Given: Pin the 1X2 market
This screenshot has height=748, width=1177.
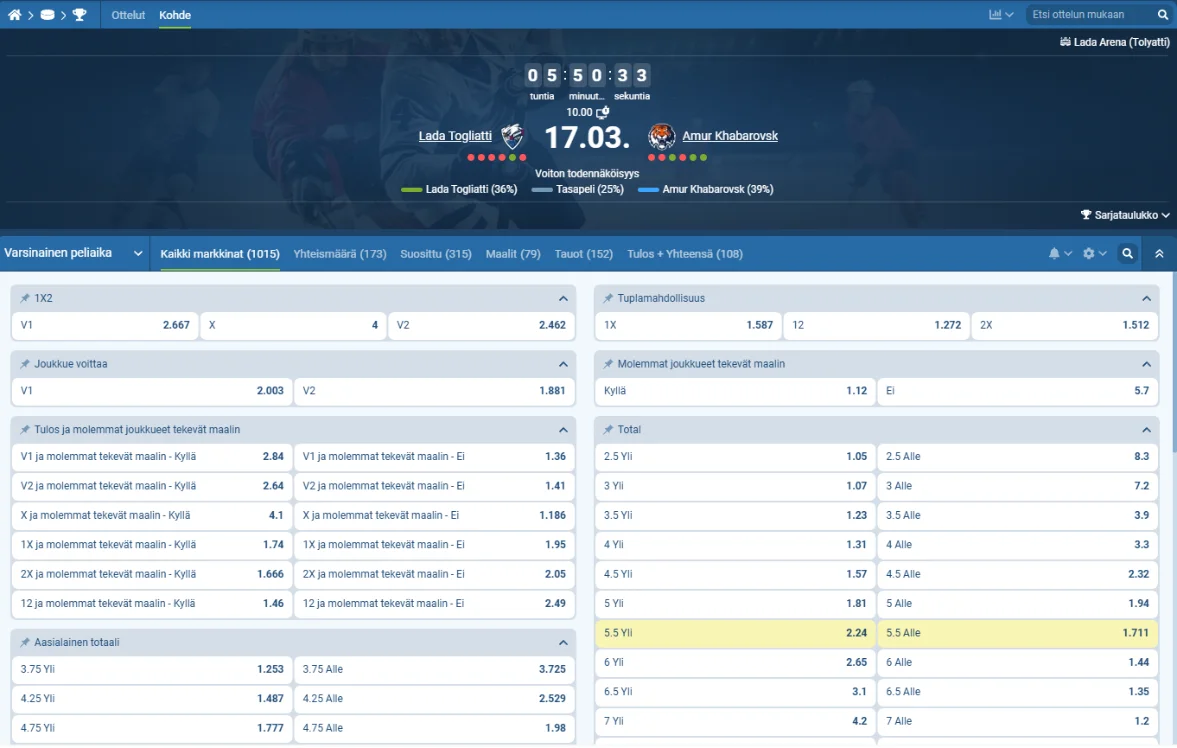Looking at the screenshot, I should (25, 298).
